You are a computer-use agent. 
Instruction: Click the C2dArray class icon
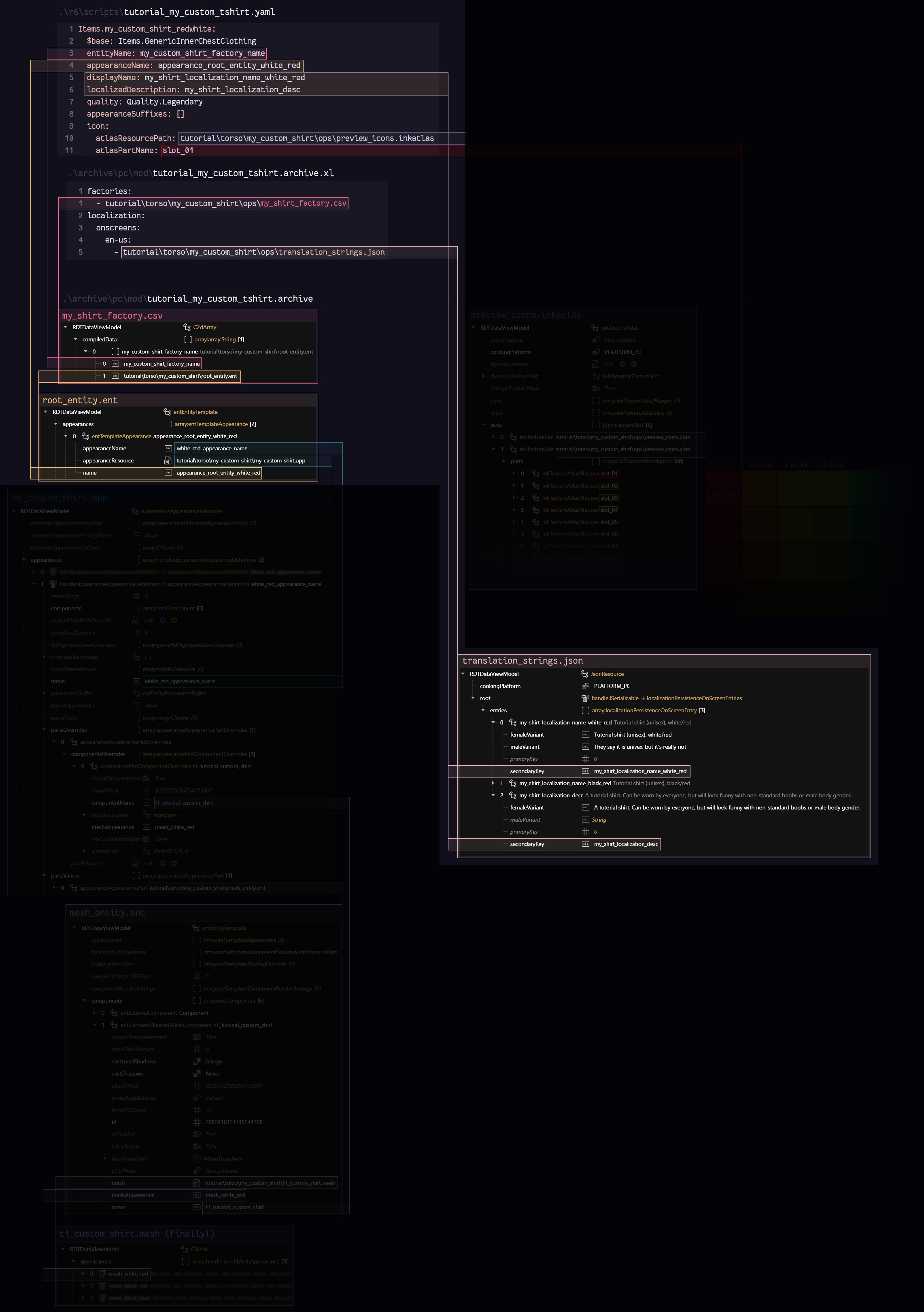[187, 328]
